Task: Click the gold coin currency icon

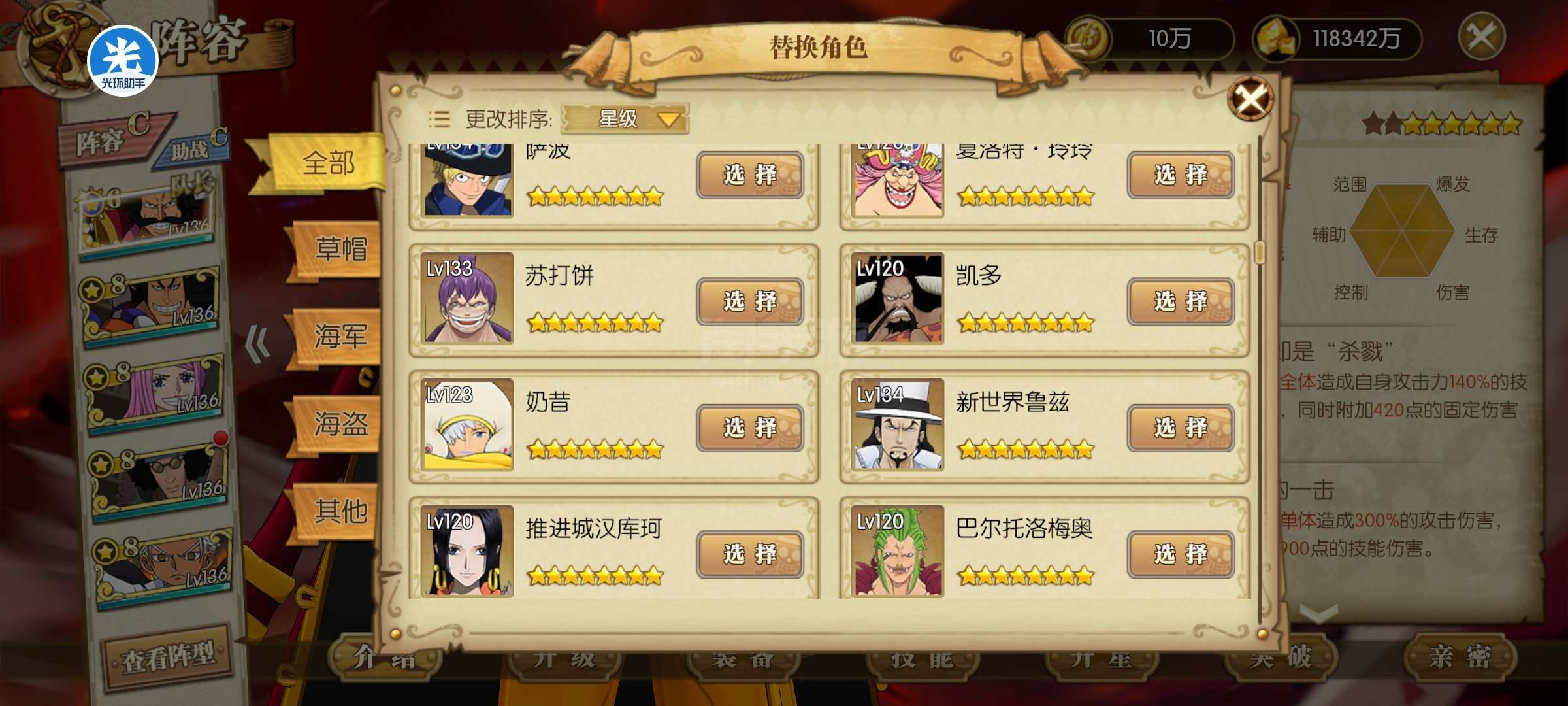Action: [1088, 39]
